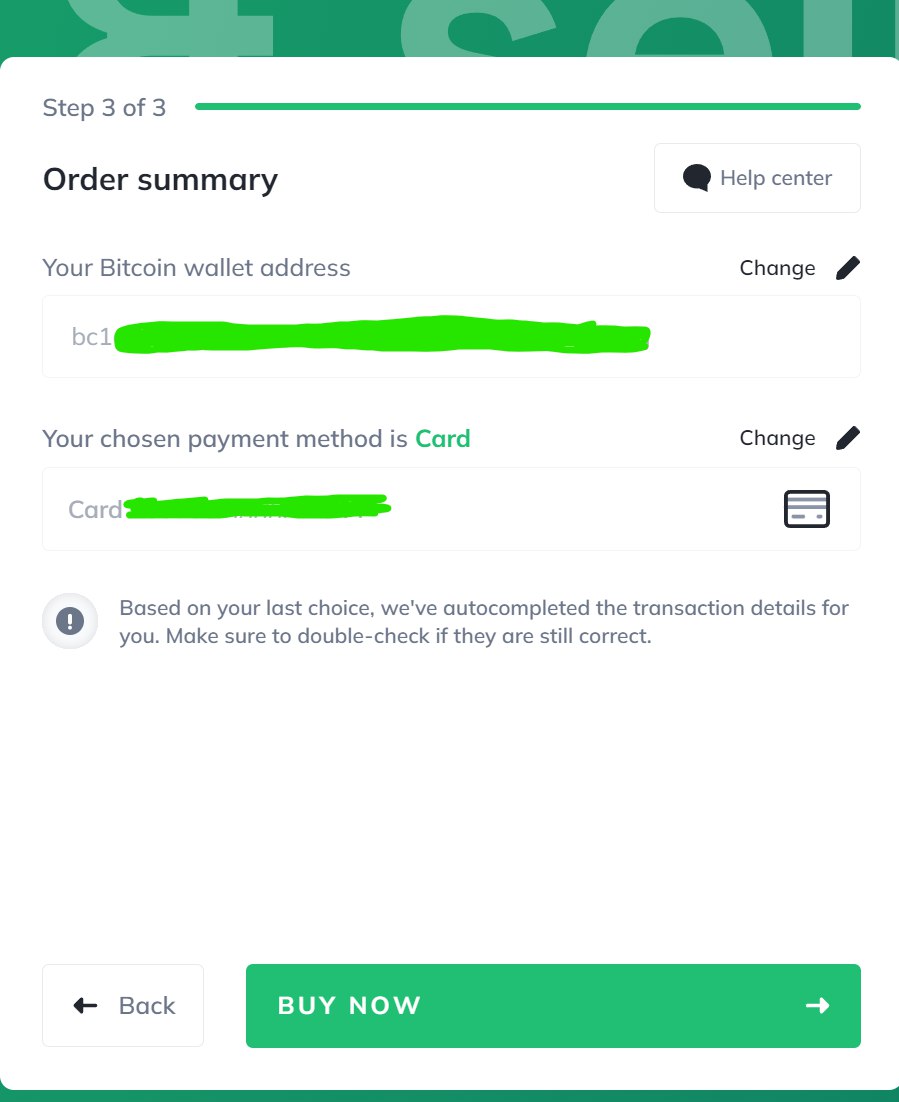The width and height of the screenshot is (899, 1102).
Task: Click the Bitcoin wallet address field
Action: point(451,337)
